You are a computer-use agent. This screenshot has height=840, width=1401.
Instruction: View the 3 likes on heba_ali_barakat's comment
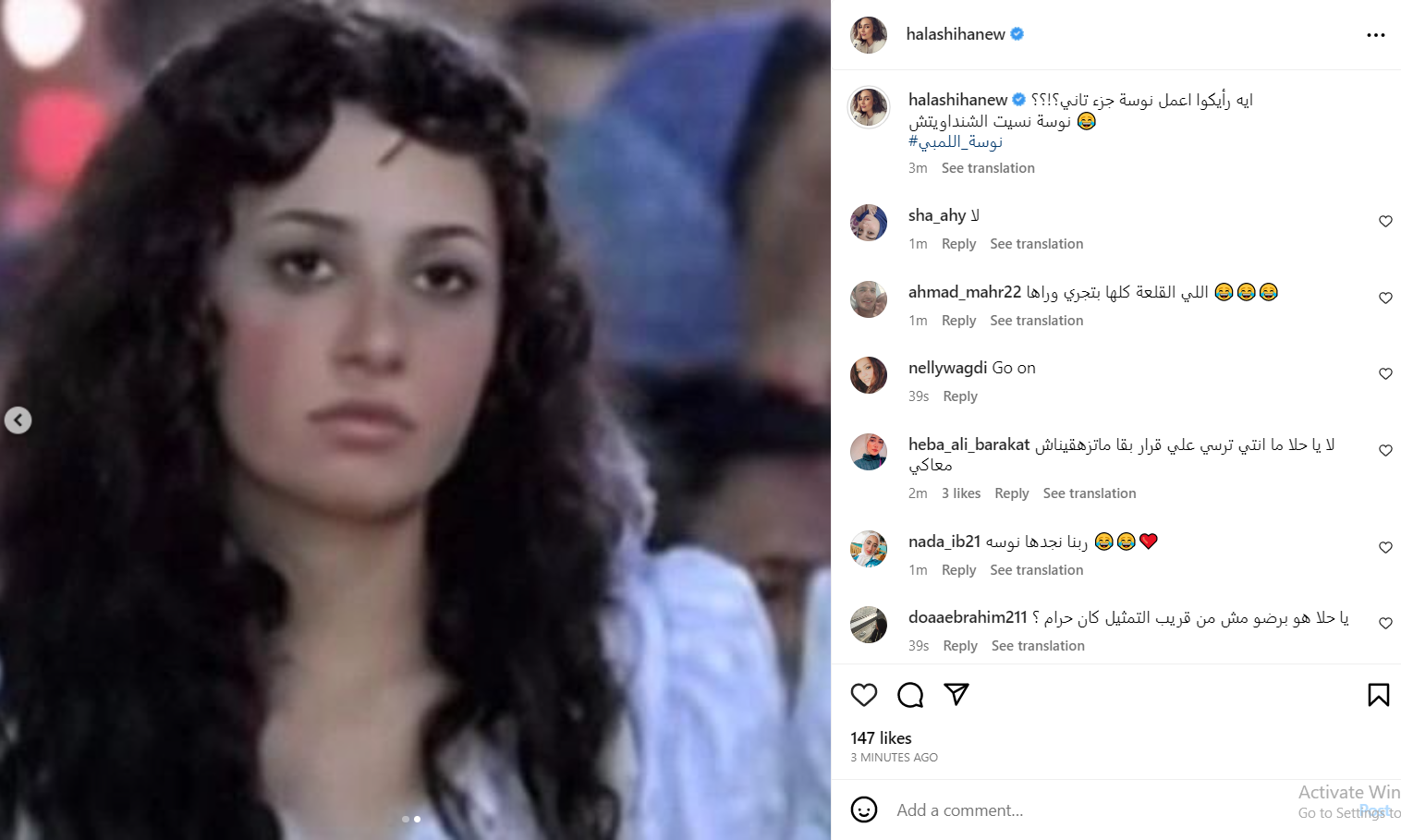click(x=961, y=493)
